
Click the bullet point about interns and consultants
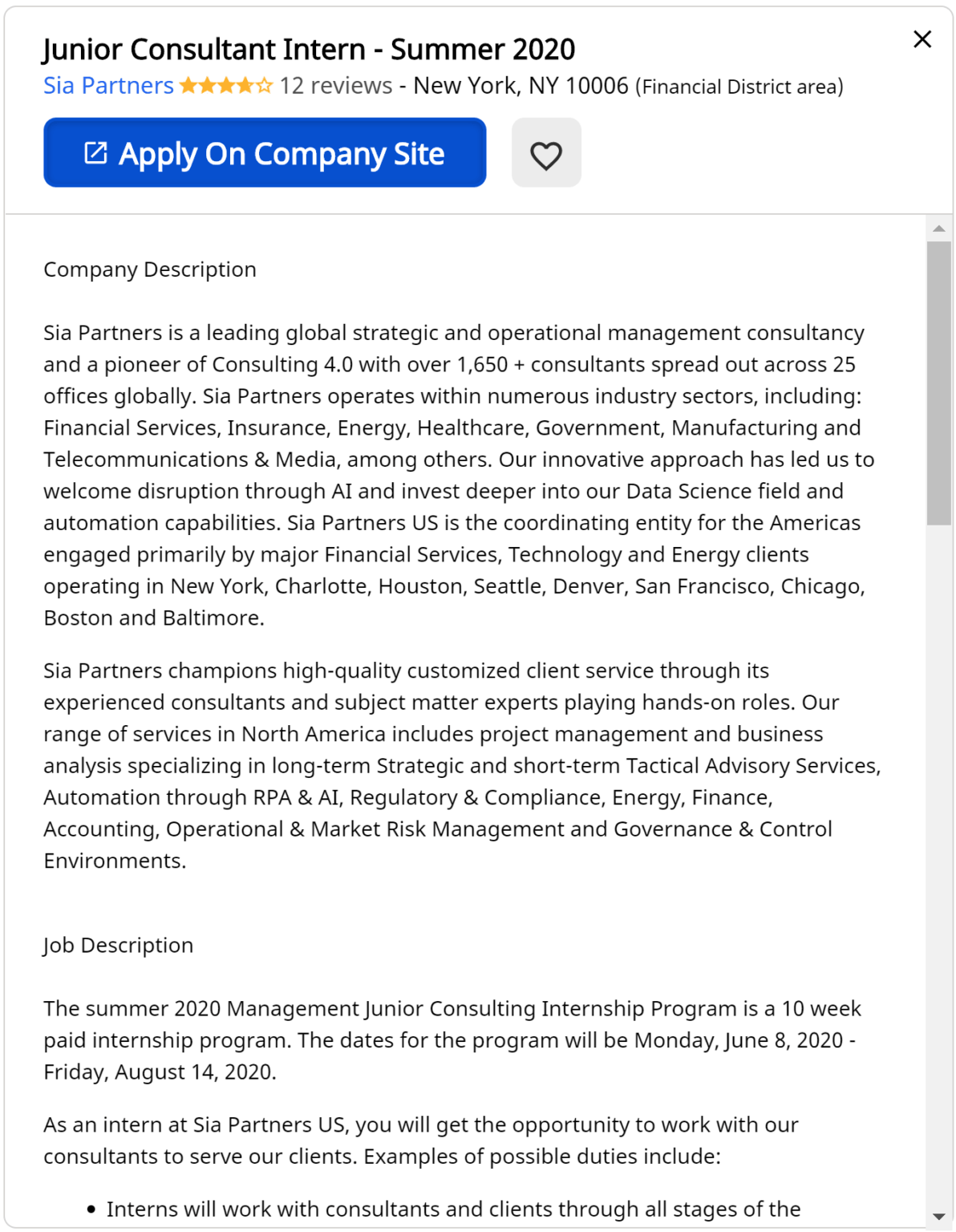click(453, 1209)
